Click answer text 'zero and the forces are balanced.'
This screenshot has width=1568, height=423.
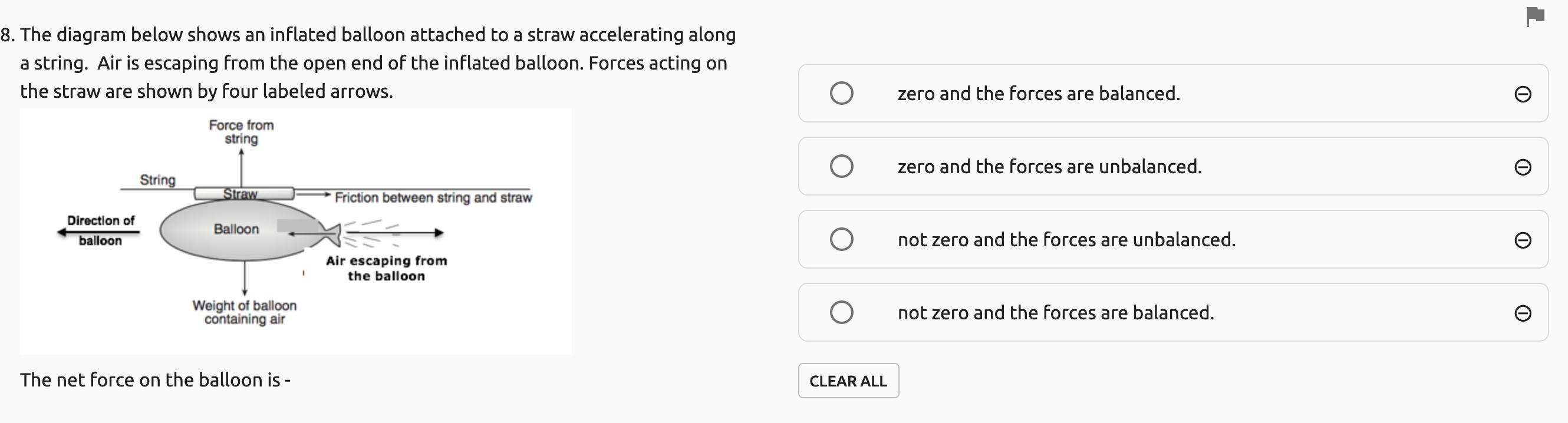point(1039,94)
